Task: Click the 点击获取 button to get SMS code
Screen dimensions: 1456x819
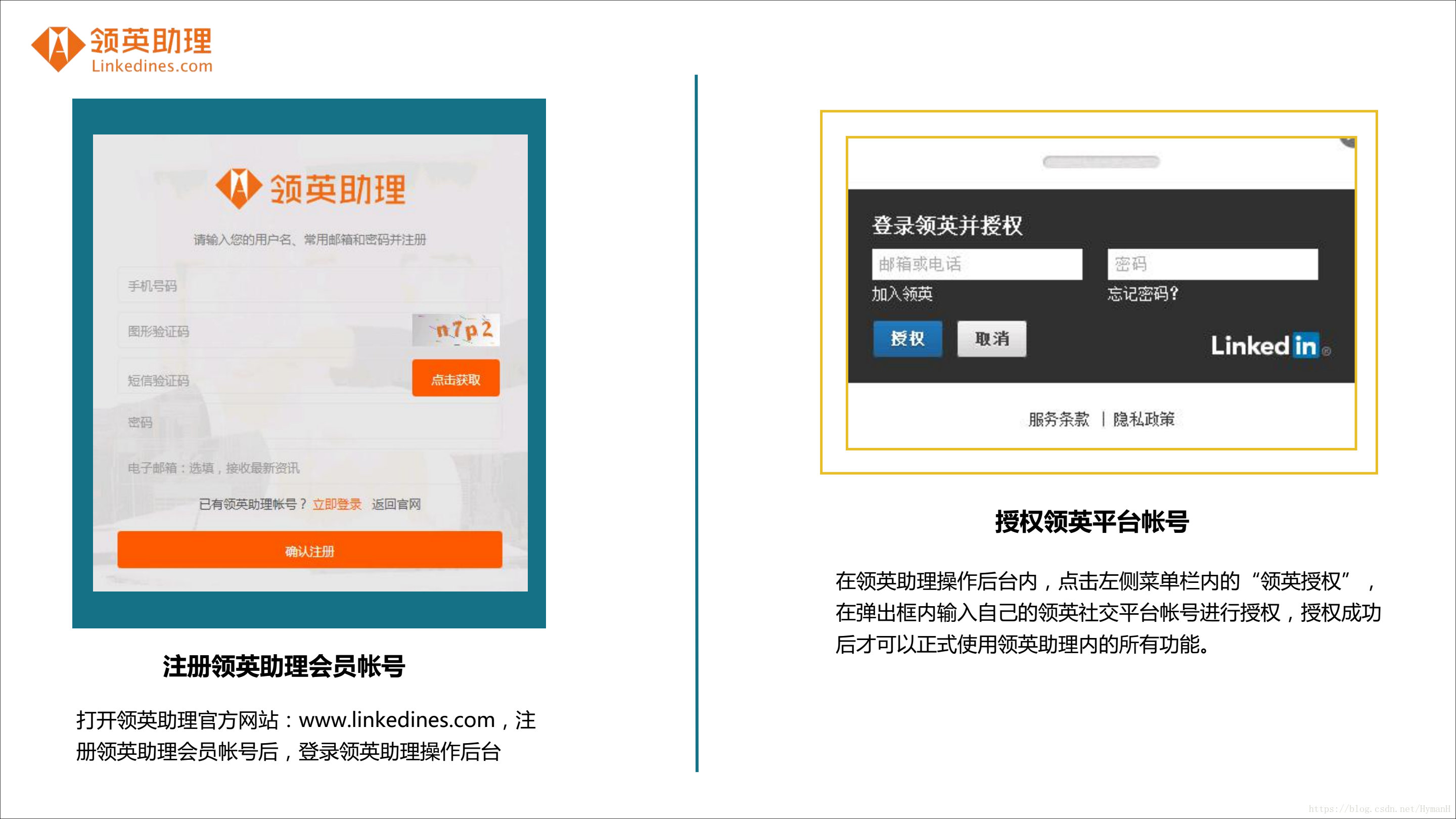Action: click(456, 378)
